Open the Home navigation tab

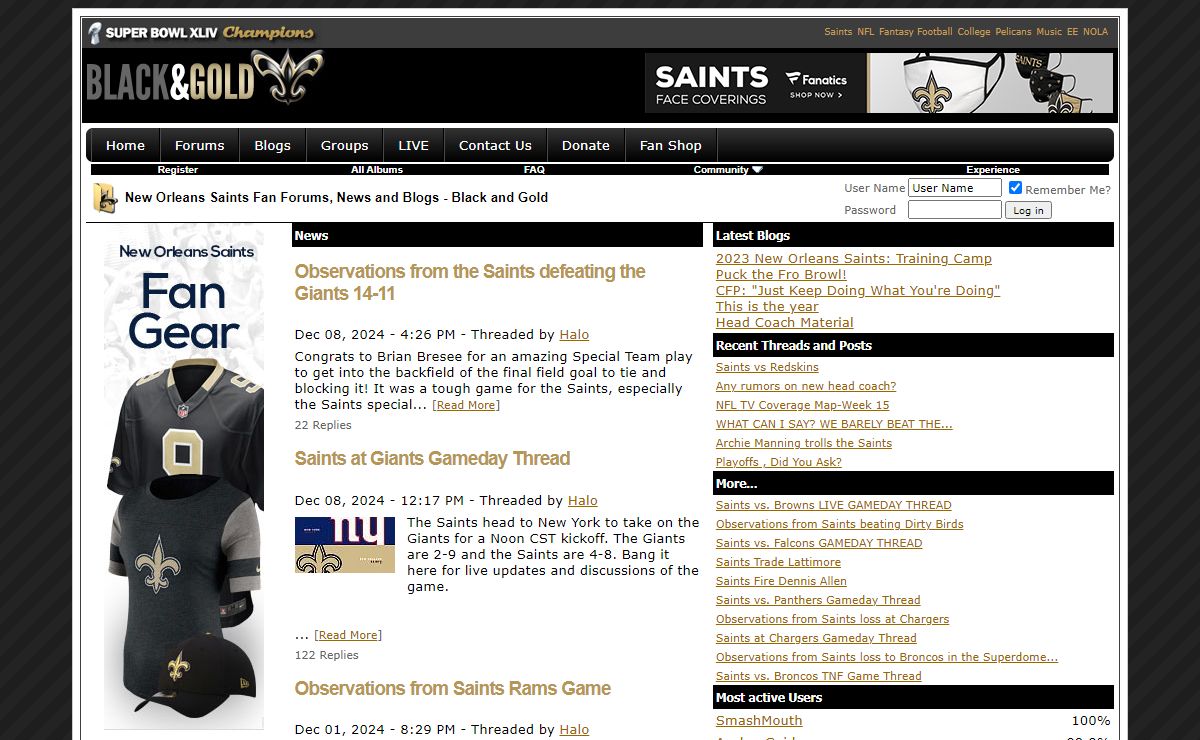125,145
